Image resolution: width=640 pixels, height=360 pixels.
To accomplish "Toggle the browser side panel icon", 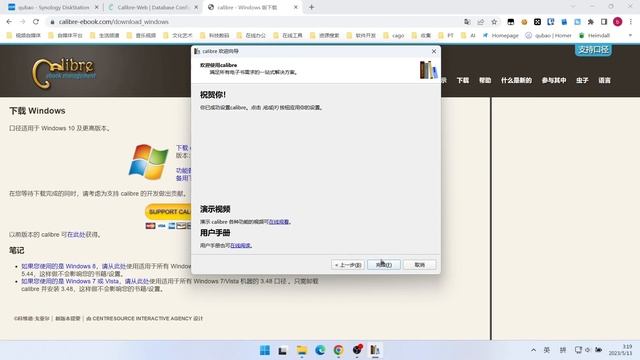I will pyautogui.click(x=604, y=22).
